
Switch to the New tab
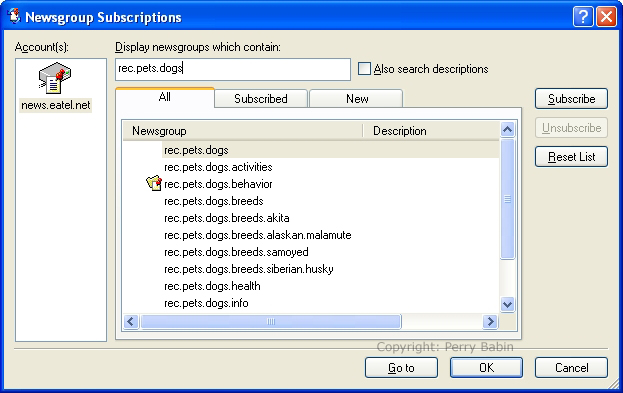tap(356, 99)
